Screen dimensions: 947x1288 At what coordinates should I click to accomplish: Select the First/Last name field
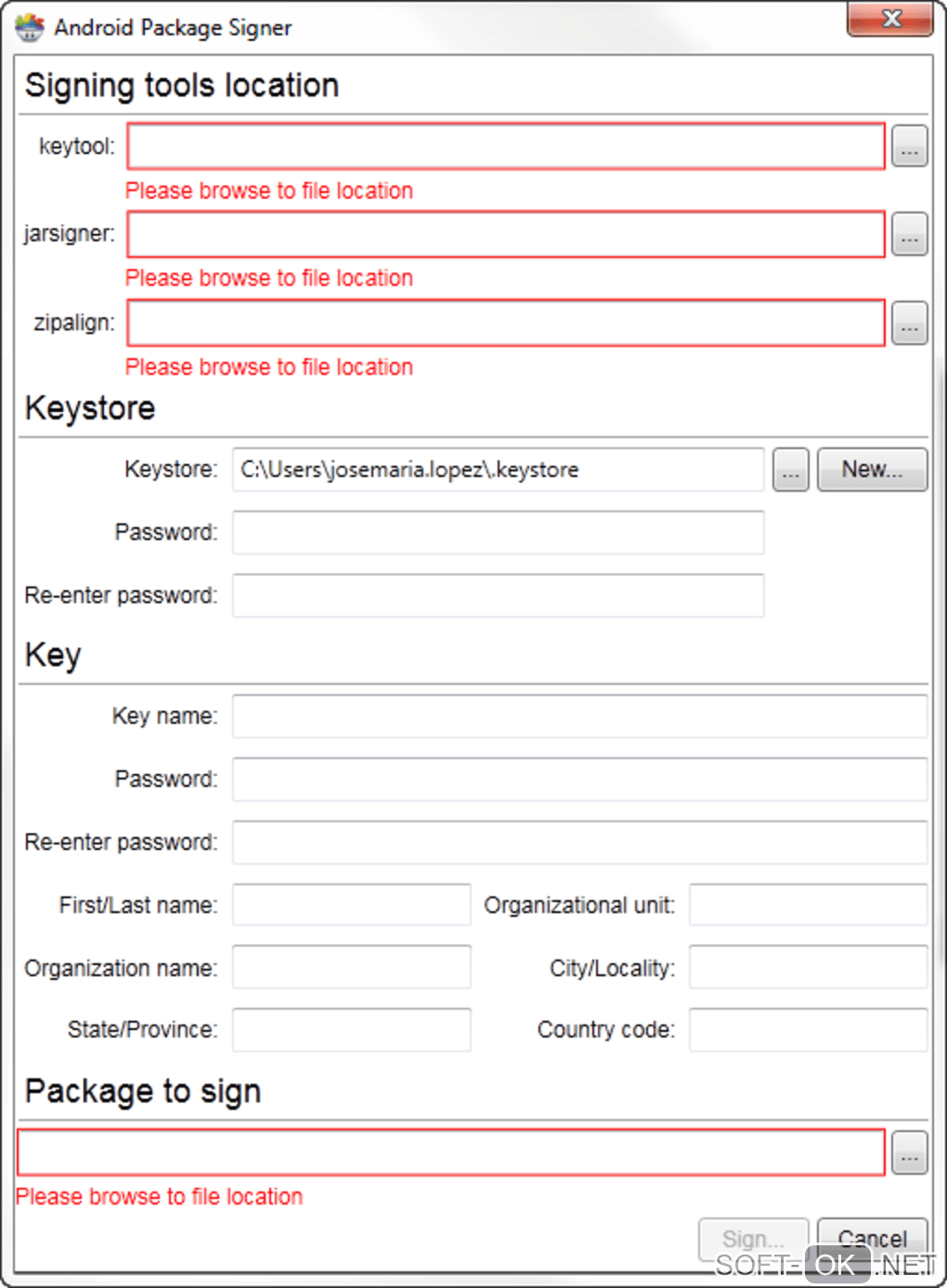point(351,905)
